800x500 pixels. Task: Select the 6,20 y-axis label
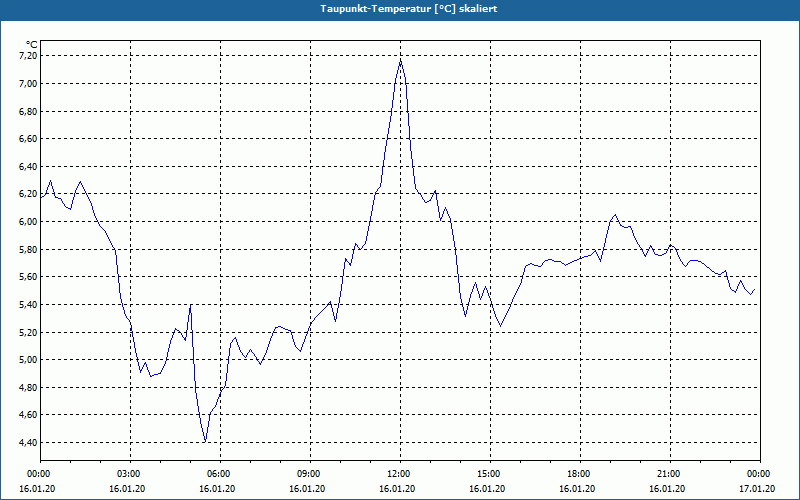point(28,194)
